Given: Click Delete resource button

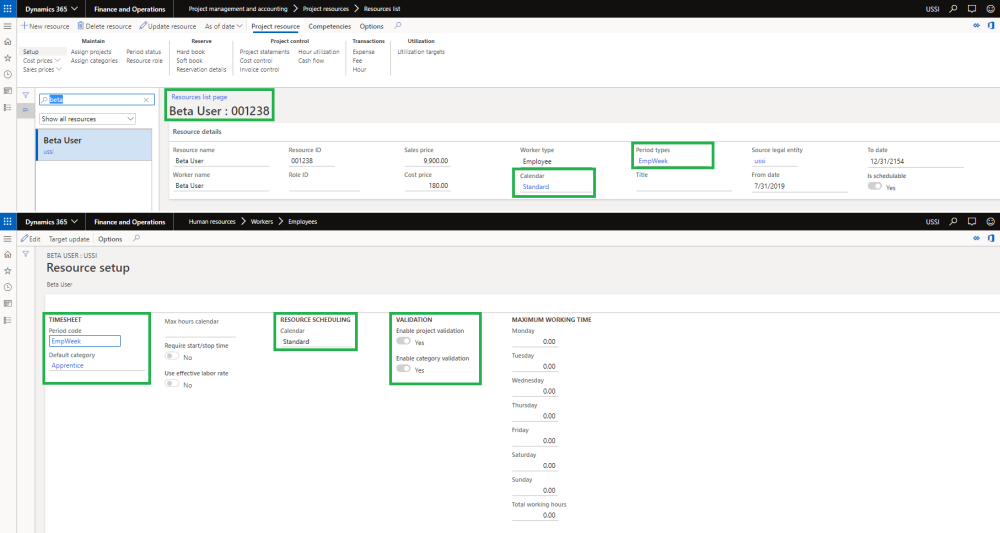Looking at the screenshot, I should [x=105, y=26].
